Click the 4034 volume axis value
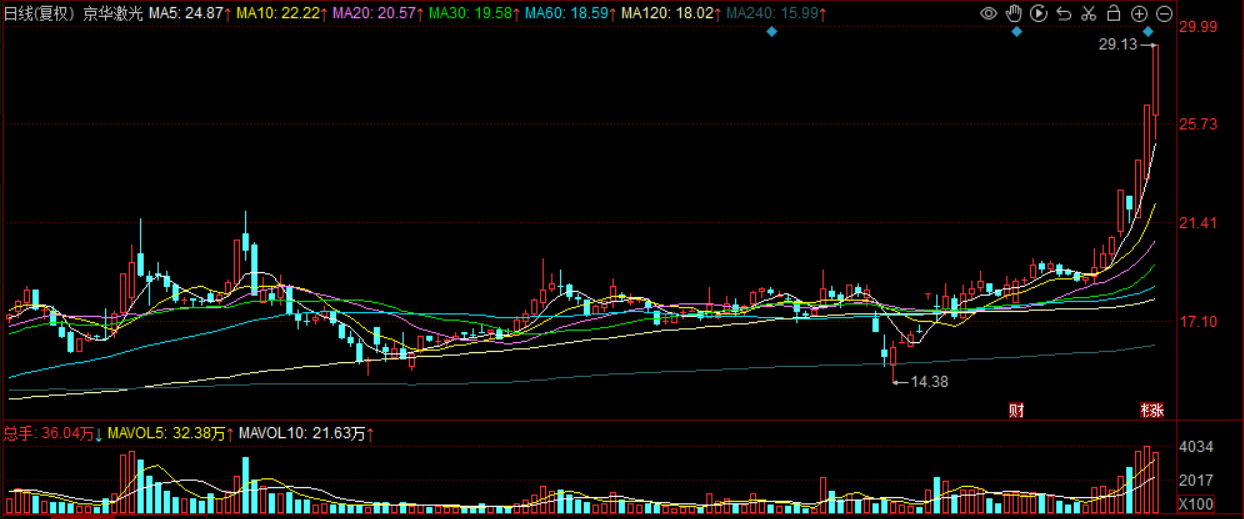This screenshot has width=1244, height=519. tap(1197, 446)
